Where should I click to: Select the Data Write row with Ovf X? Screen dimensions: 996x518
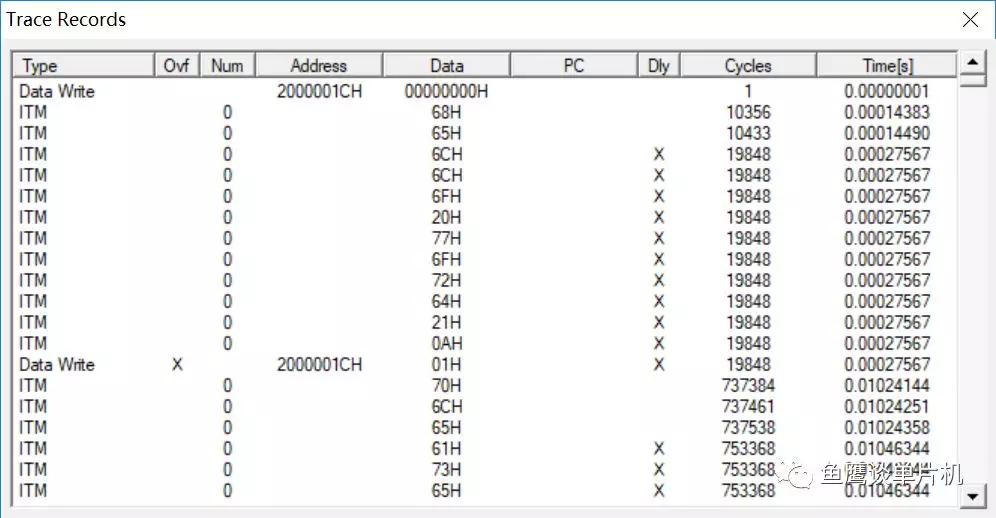485,365
